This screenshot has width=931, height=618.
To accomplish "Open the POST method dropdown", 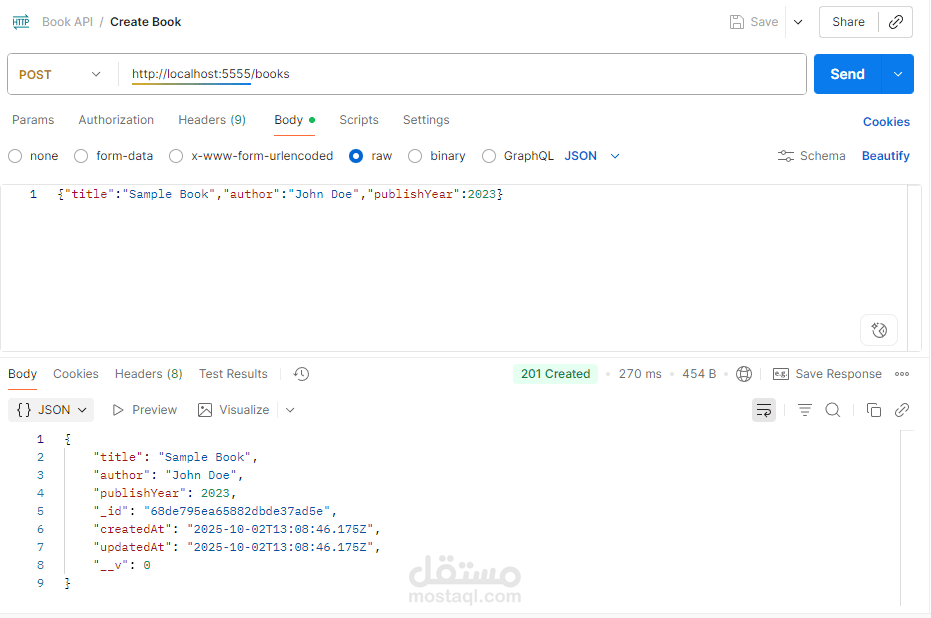I will click(x=60, y=73).
